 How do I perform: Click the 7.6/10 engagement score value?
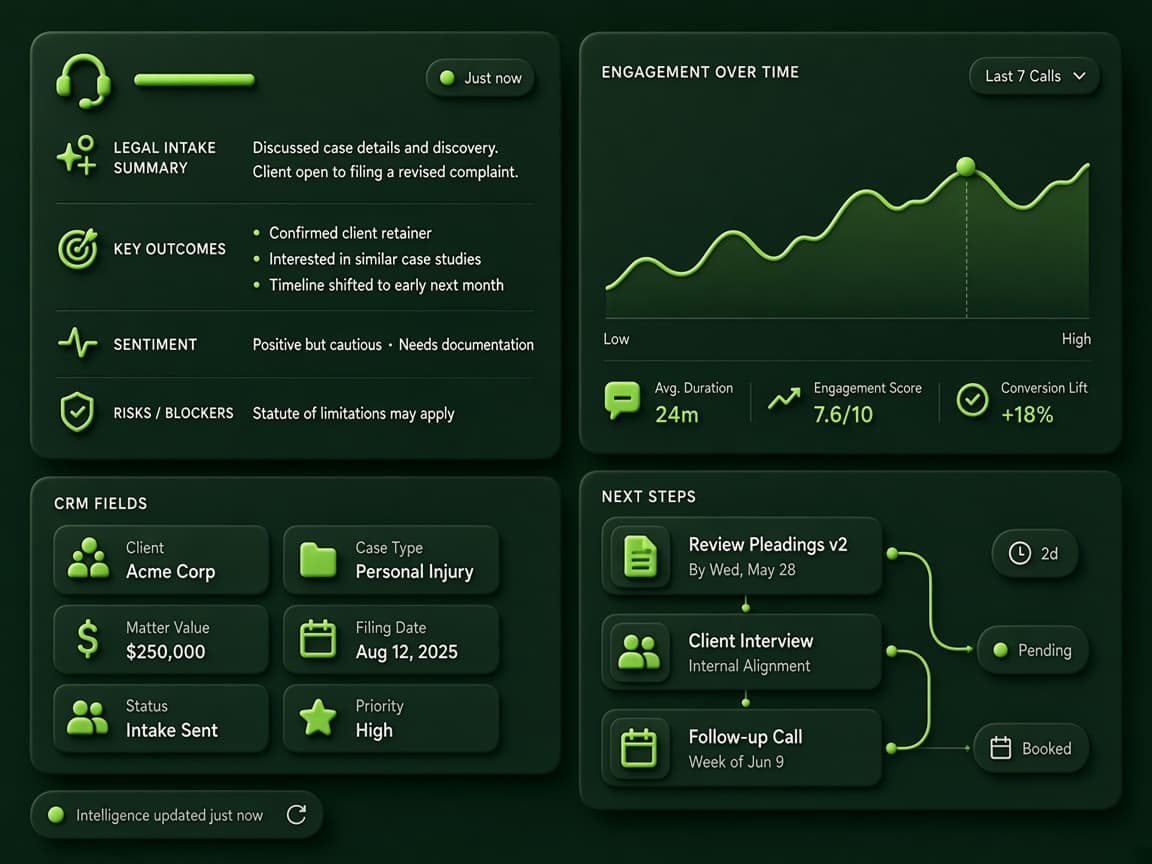click(843, 415)
